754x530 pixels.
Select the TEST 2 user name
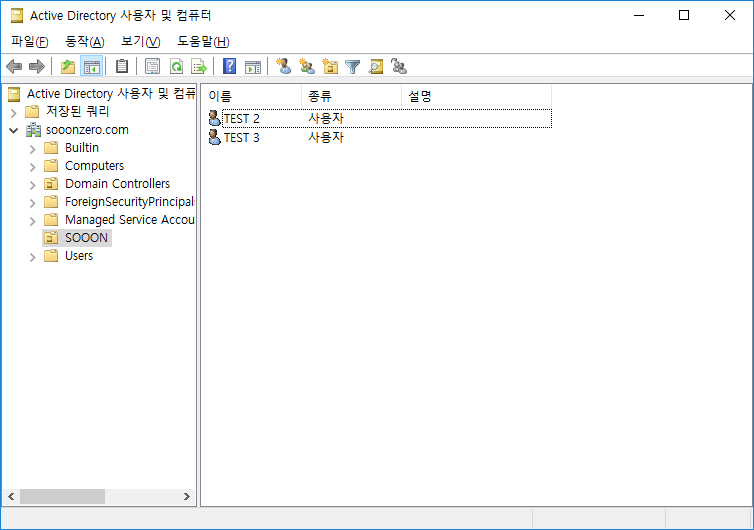pyautogui.click(x=241, y=119)
